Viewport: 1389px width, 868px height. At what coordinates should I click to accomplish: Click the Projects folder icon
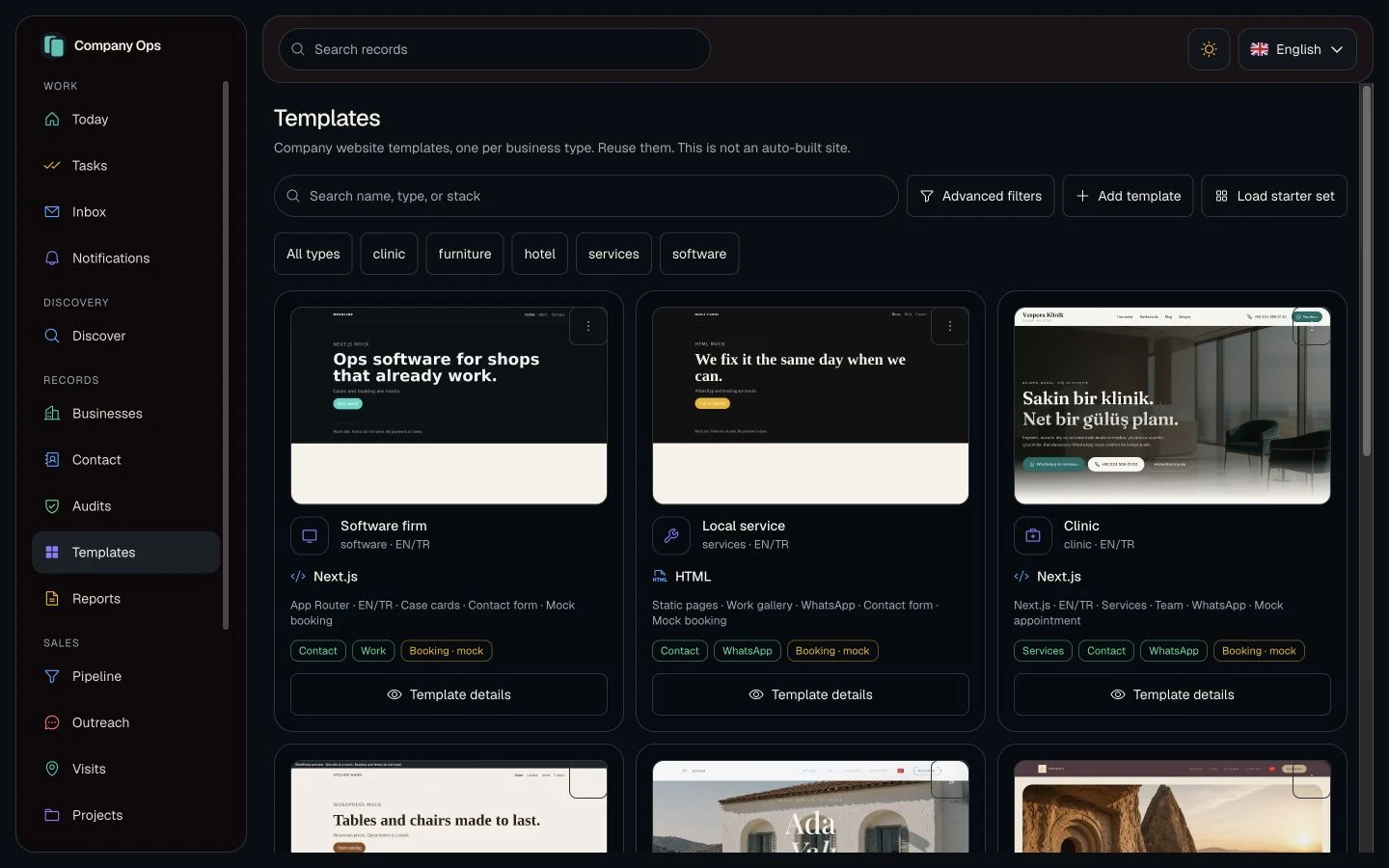pyautogui.click(x=52, y=815)
